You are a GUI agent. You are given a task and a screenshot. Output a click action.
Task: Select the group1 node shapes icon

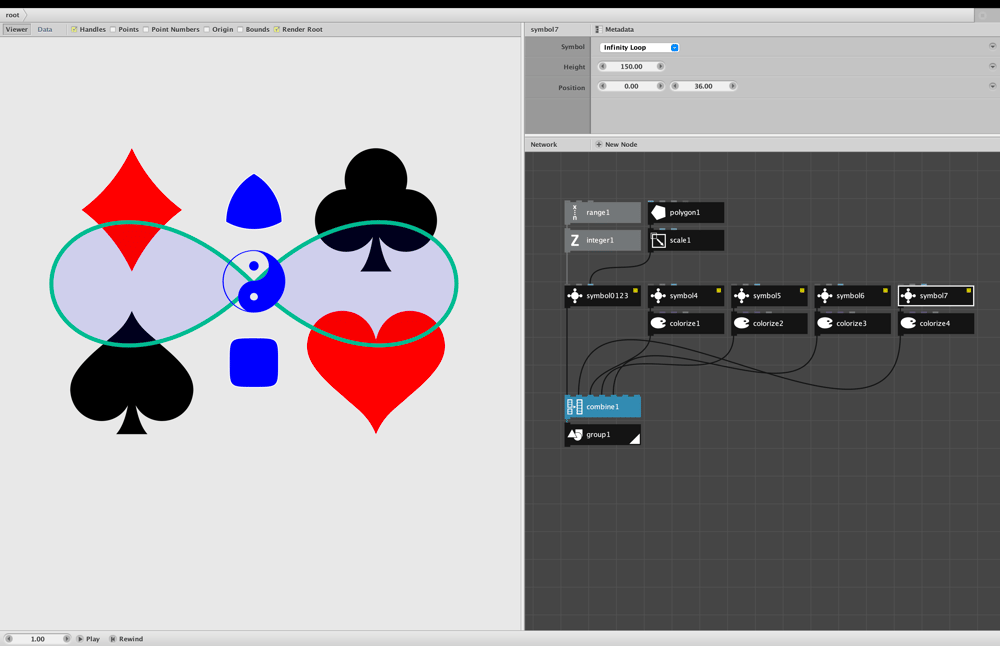tap(575, 435)
